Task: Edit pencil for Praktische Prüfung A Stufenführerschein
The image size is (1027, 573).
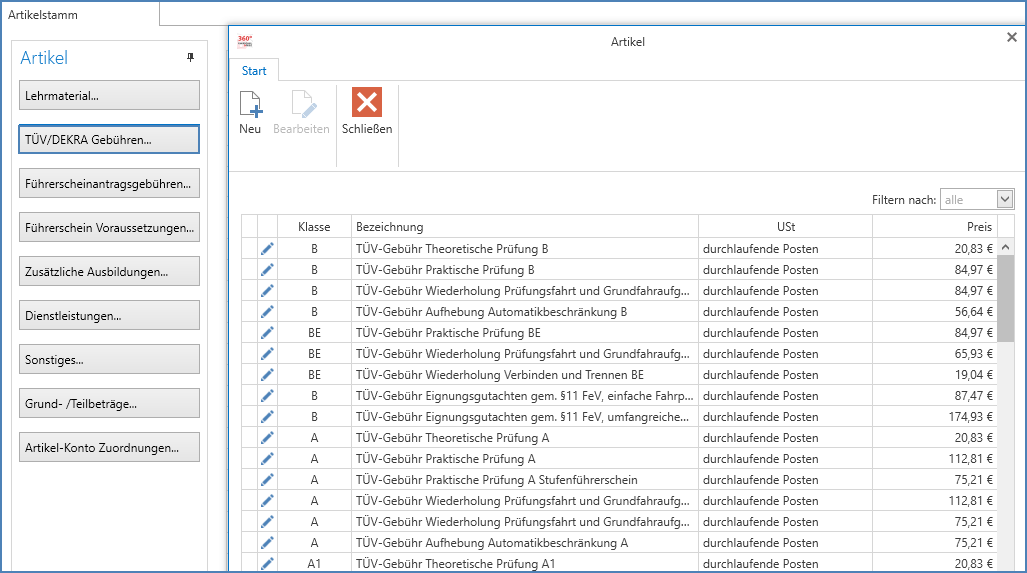Action: (x=267, y=479)
